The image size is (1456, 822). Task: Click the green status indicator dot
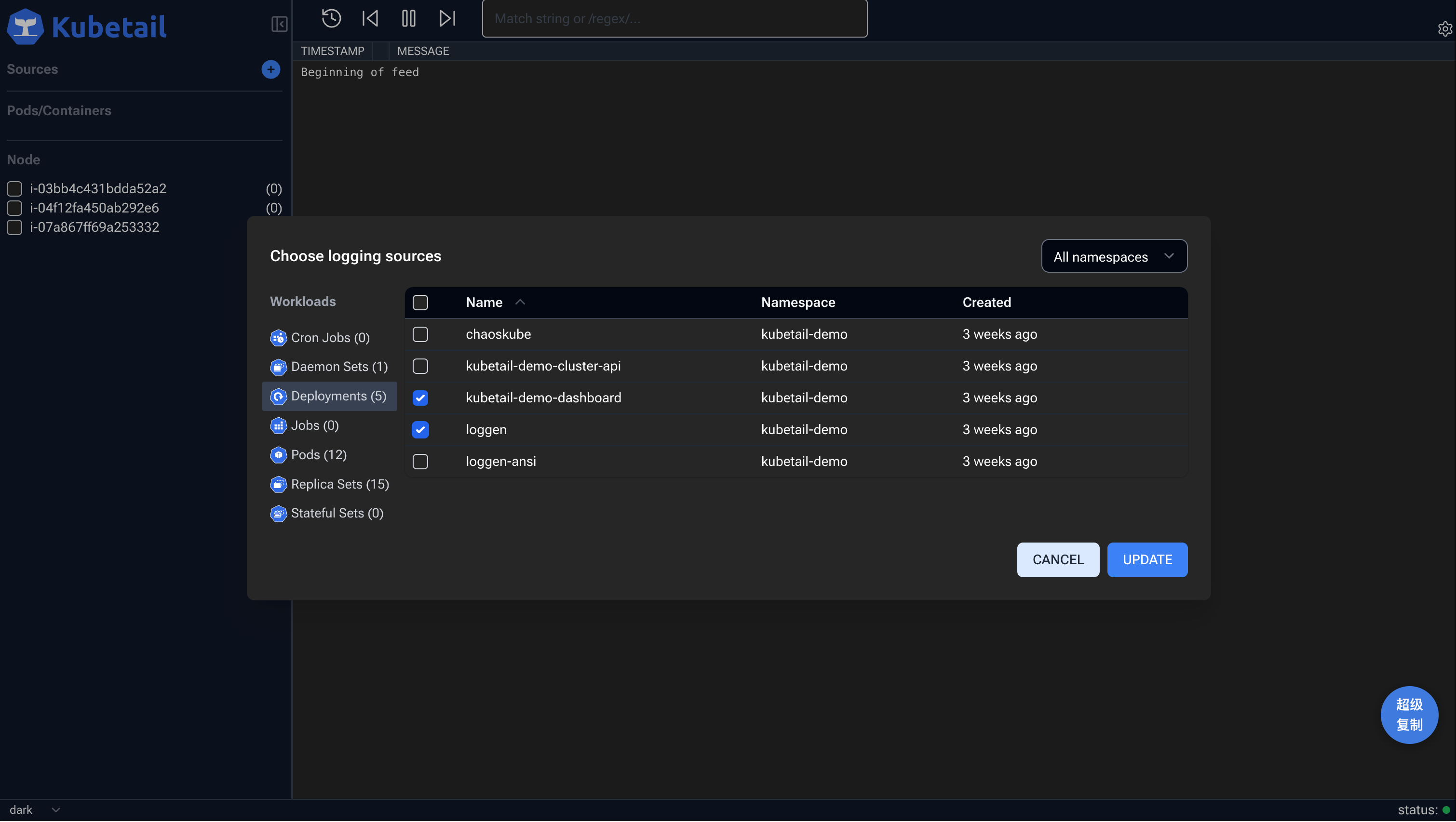tap(1446, 810)
